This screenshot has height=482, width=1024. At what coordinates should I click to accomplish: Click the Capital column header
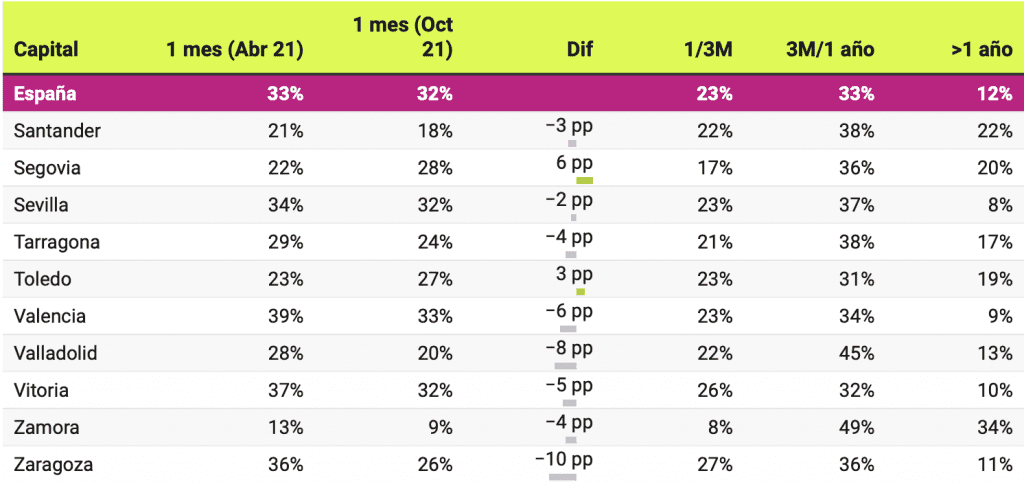tap(46, 49)
